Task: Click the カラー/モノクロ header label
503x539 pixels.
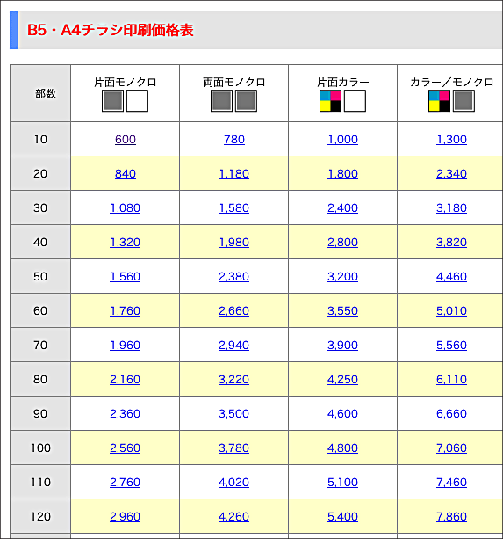Action: (x=451, y=82)
